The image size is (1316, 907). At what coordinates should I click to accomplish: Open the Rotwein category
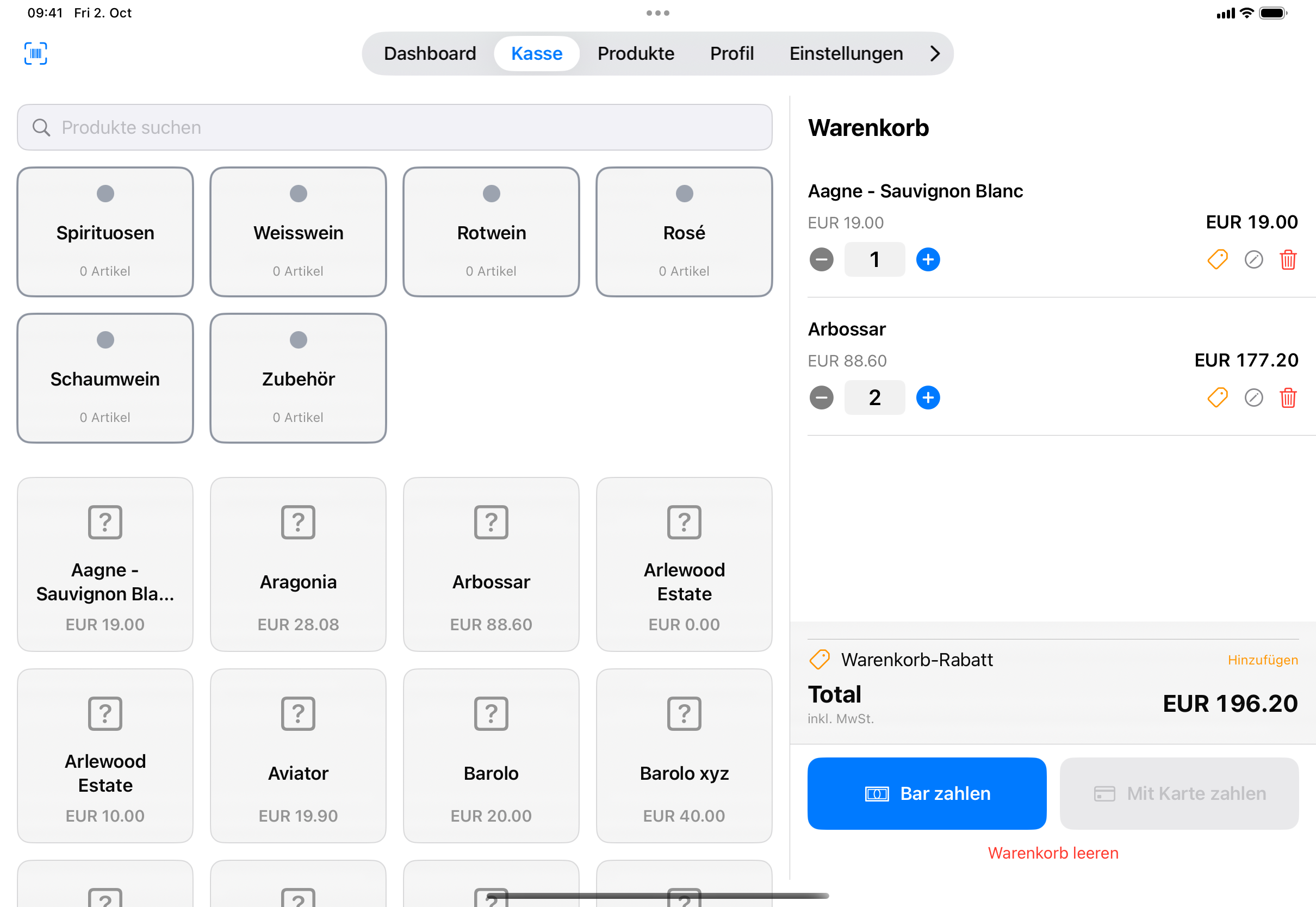[x=491, y=232]
